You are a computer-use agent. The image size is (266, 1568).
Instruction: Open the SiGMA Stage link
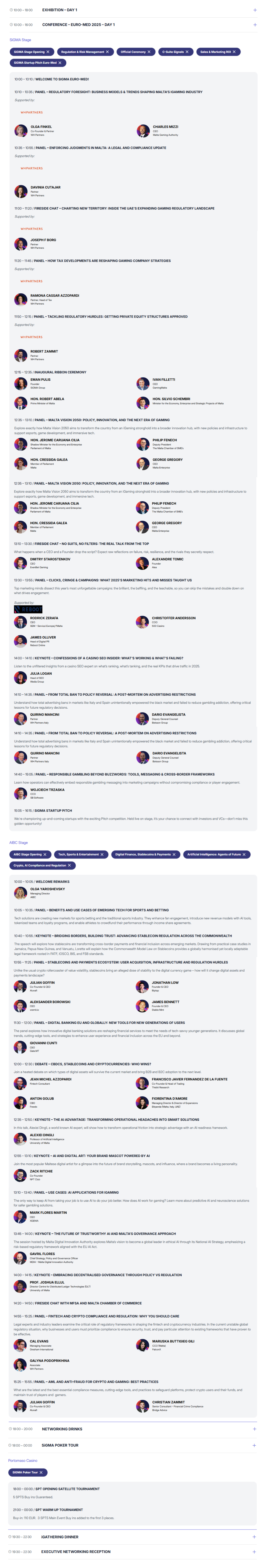[20, 40]
